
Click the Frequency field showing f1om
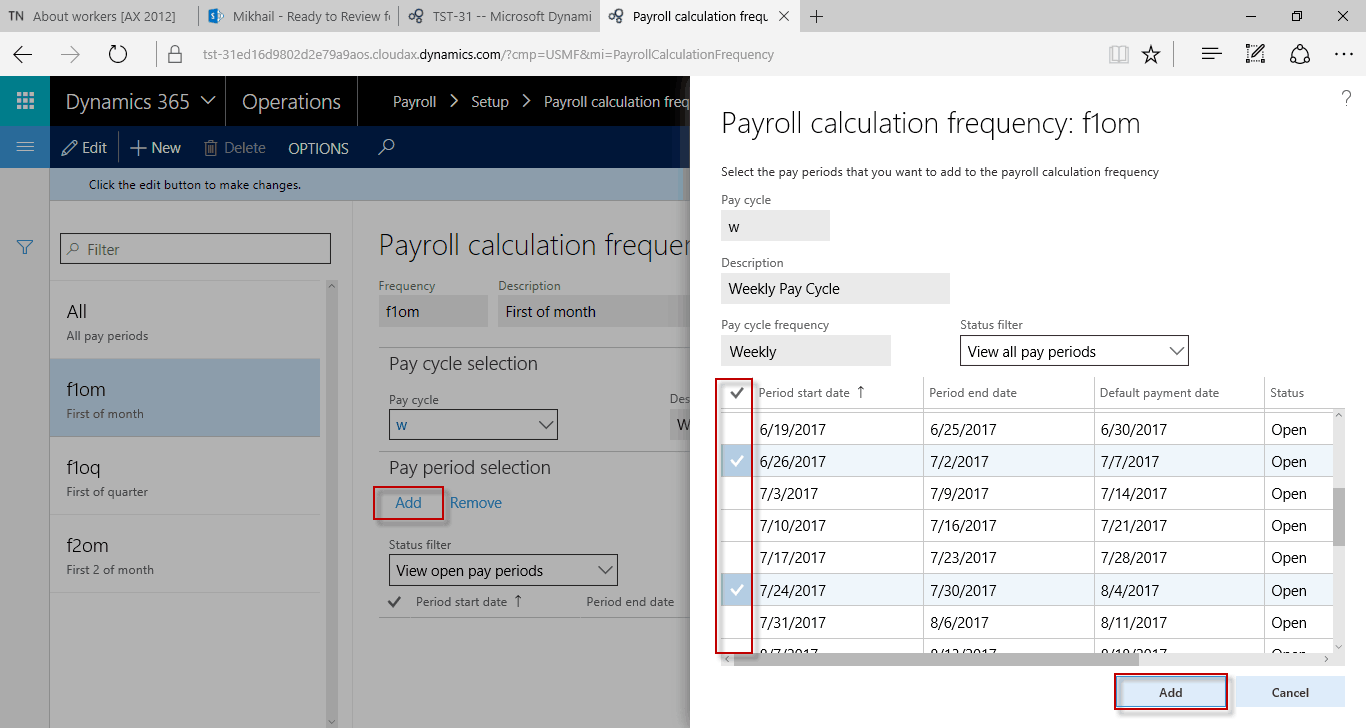[433, 312]
